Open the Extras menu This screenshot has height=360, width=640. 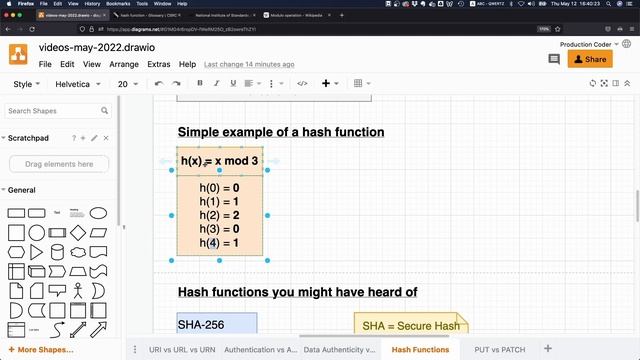tap(158, 64)
